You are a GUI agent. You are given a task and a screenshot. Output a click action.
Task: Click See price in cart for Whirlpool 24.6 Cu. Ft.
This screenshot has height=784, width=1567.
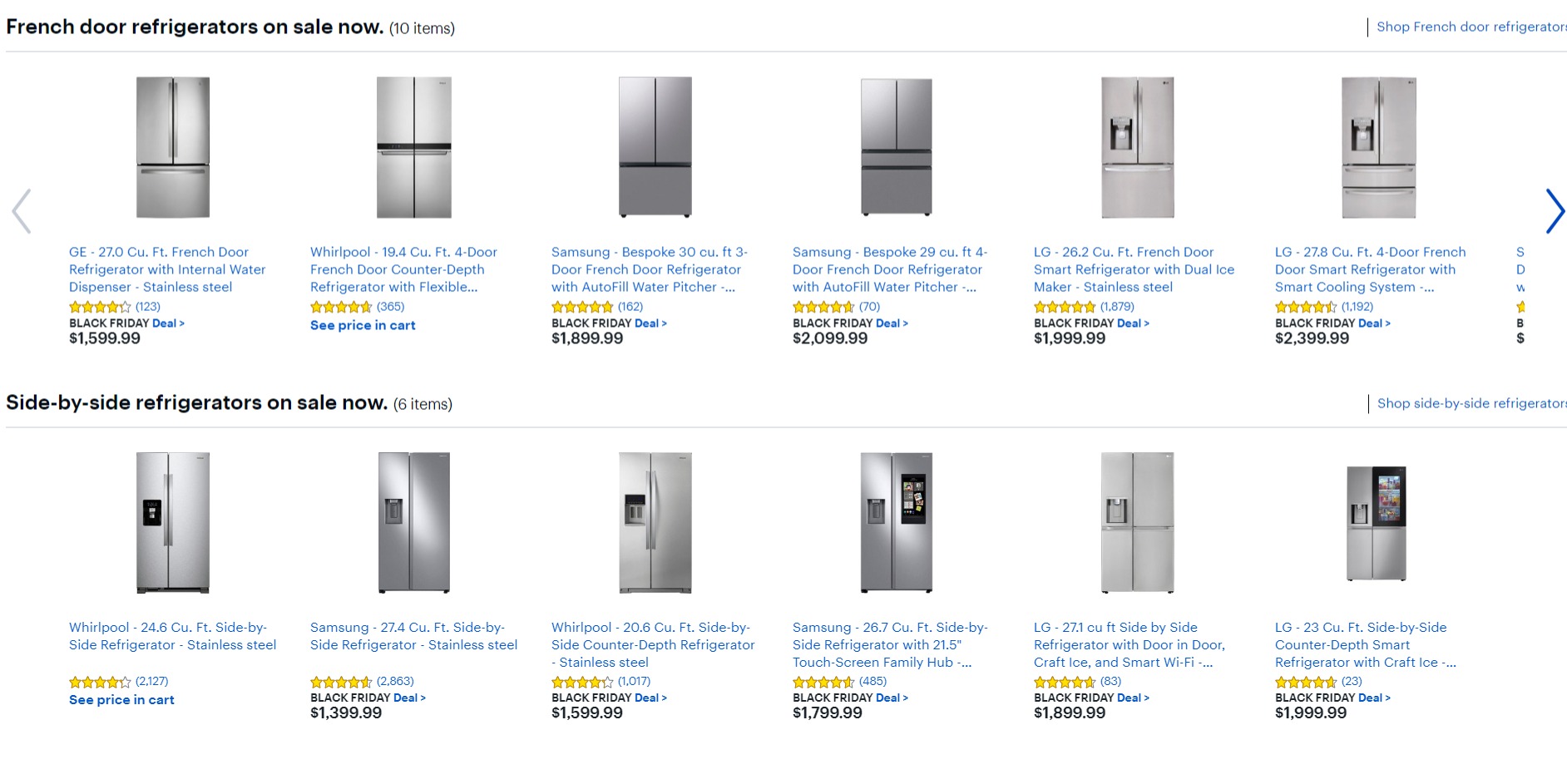(121, 700)
